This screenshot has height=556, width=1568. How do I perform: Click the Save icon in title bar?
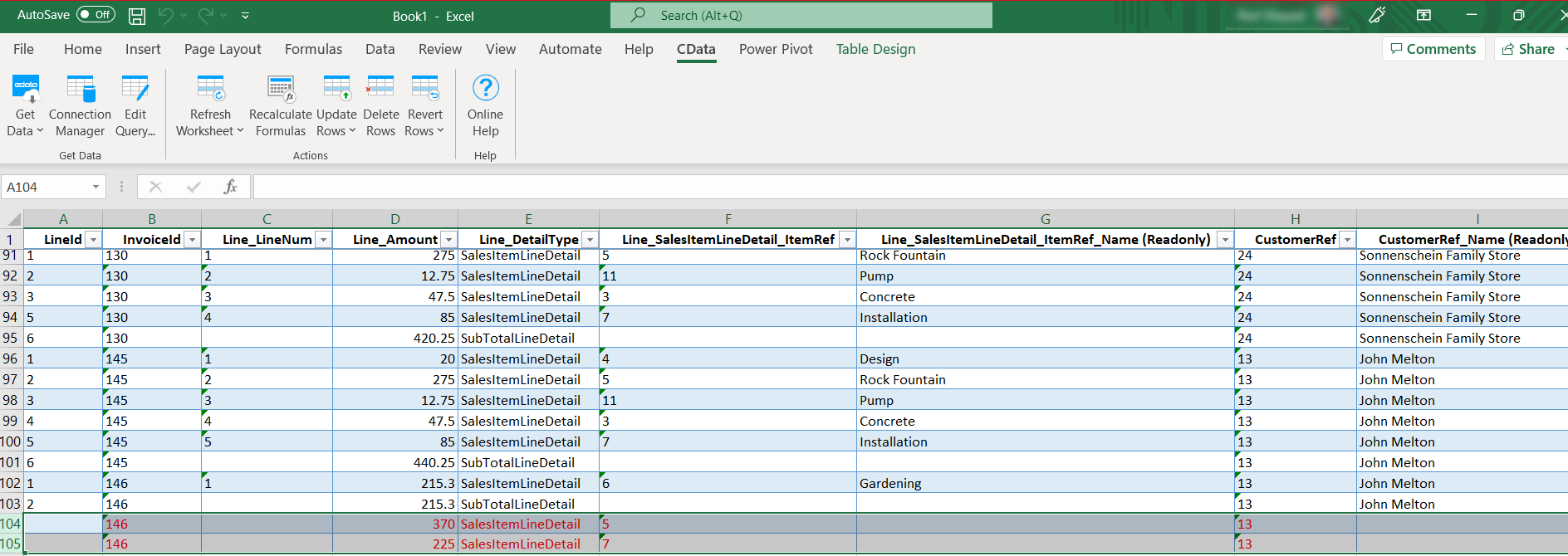click(137, 16)
